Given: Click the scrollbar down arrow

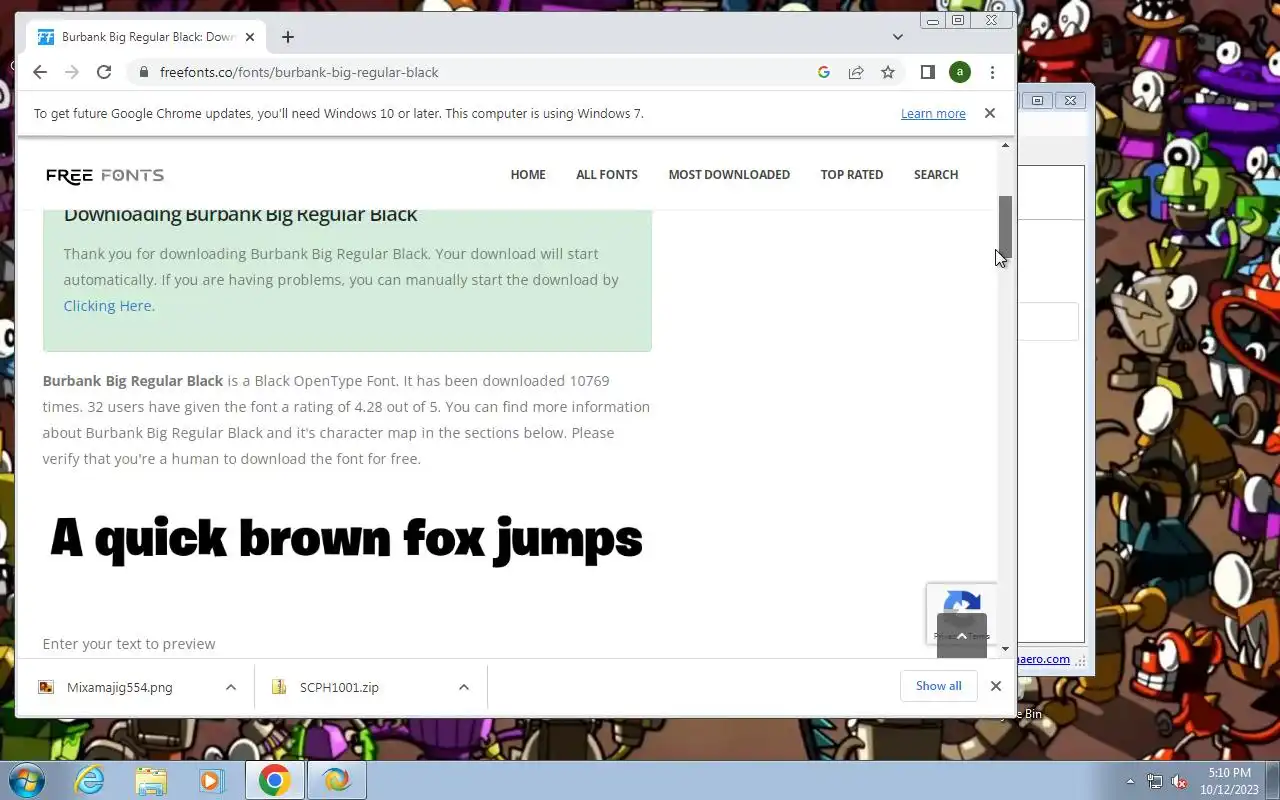Looking at the screenshot, I should 1006,649.
